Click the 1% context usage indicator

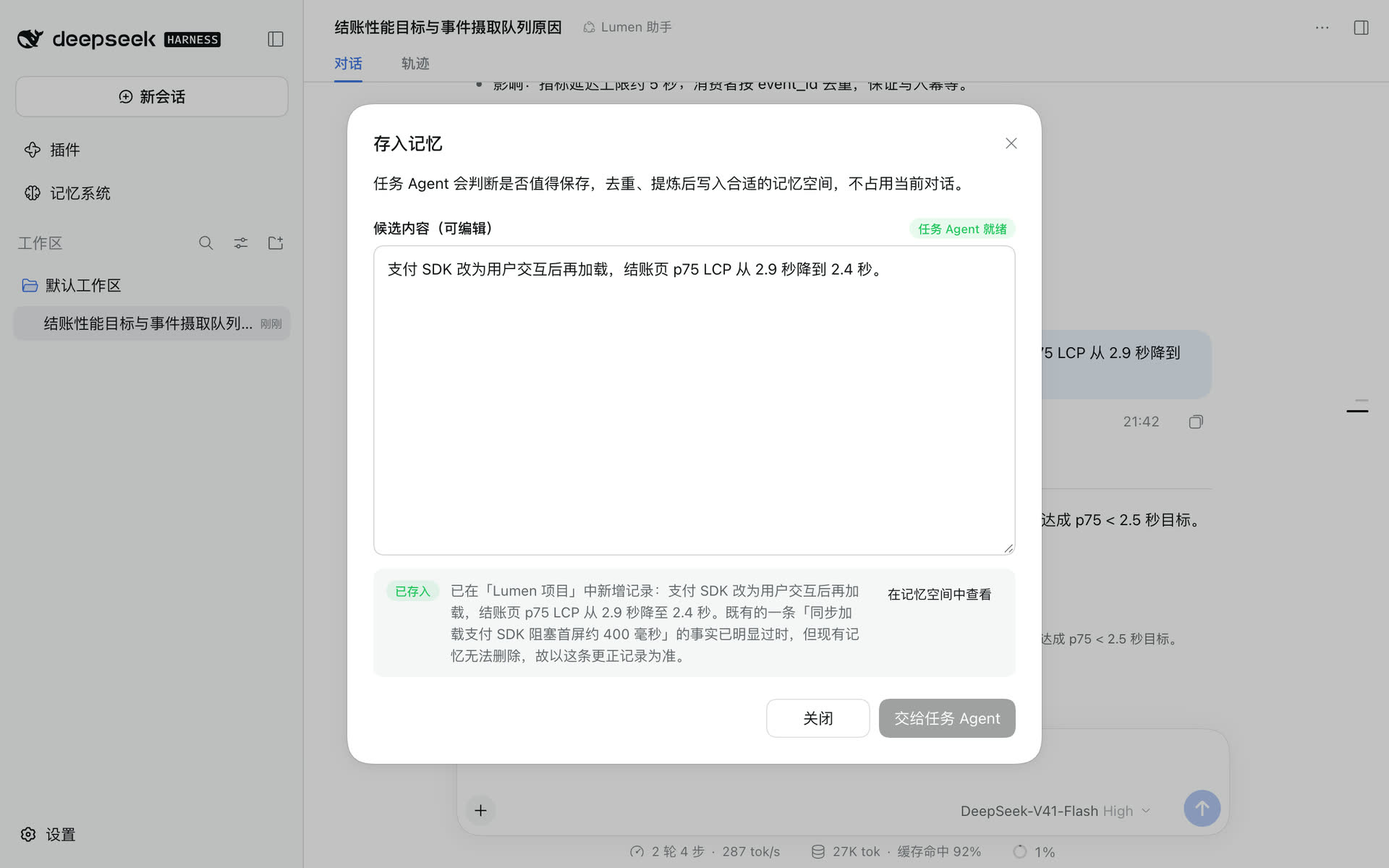(1034, 851)
